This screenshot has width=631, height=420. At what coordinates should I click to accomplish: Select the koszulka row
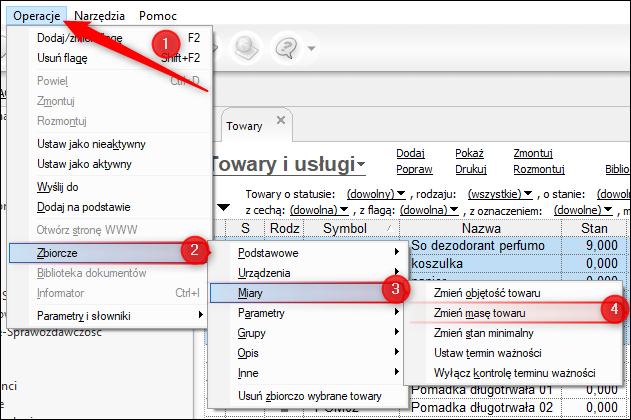click(x=437, y=264)
